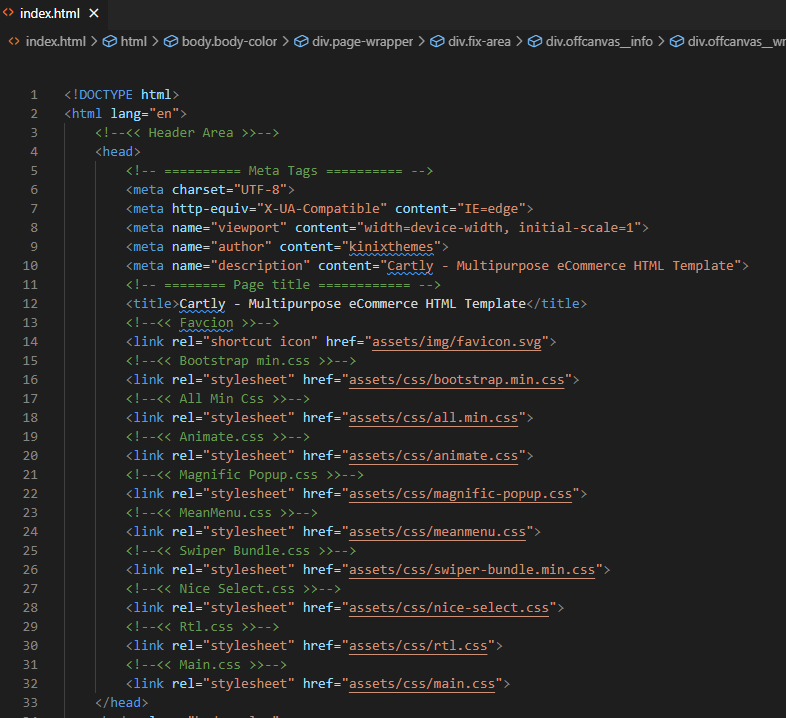Place cursor on the underlined kinixthemes text
The image size is (786, 718).
pyautogui.click(x=393, y=247)
